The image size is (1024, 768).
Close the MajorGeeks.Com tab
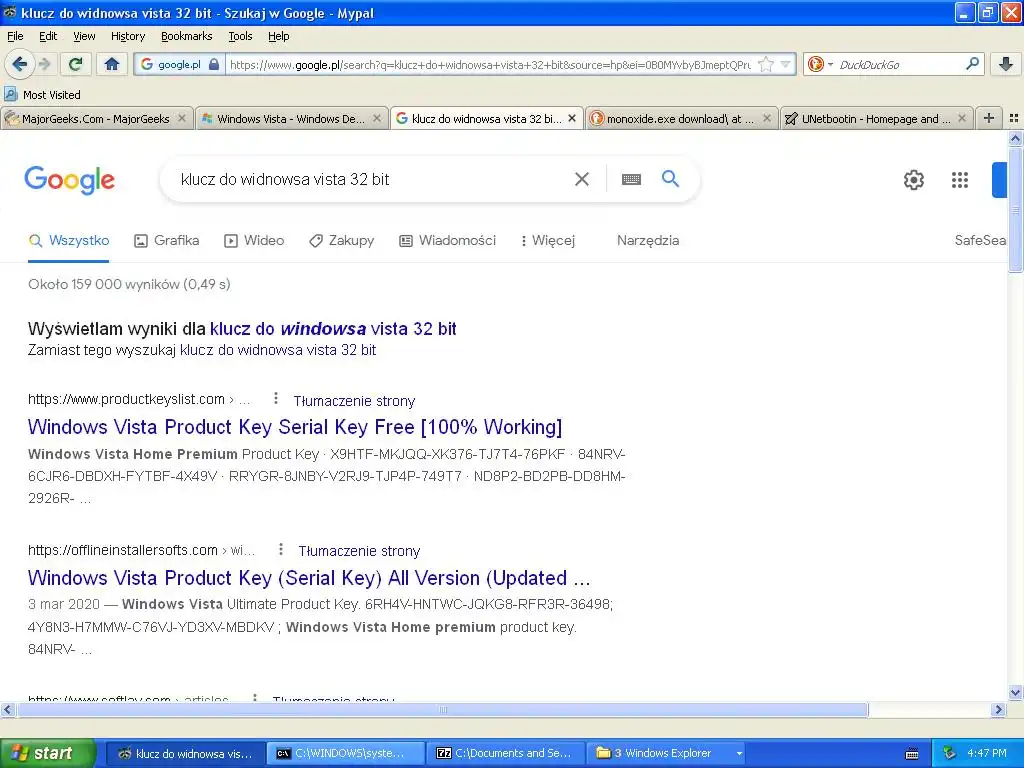tap(182, 118)
